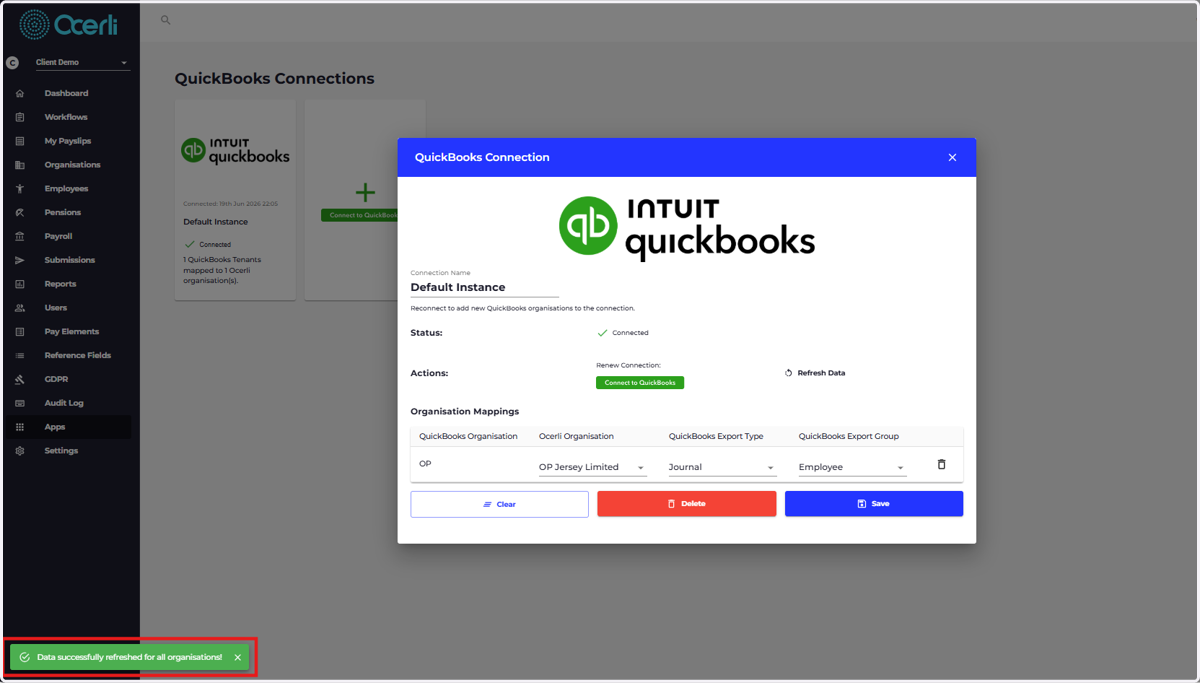Click the OP QuickBooks organisation cell
Screen dimensions: 1200x683
(x=425, y=464)
